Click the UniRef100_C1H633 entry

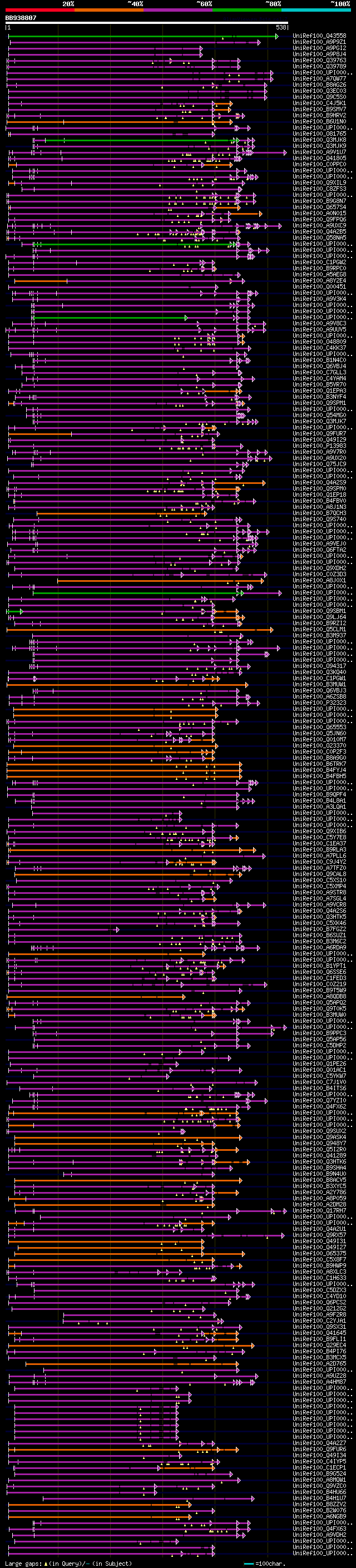tap(319, 1278)
